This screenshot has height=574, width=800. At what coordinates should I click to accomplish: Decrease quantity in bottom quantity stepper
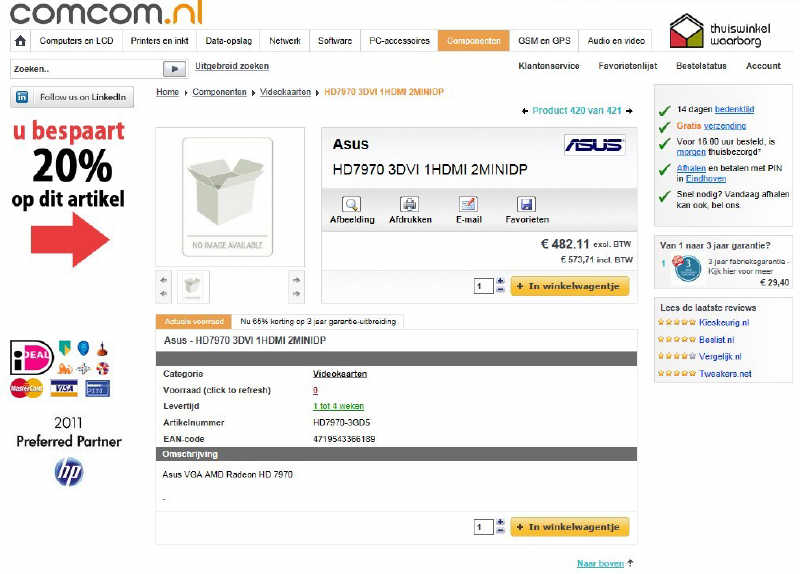(500, 531)
